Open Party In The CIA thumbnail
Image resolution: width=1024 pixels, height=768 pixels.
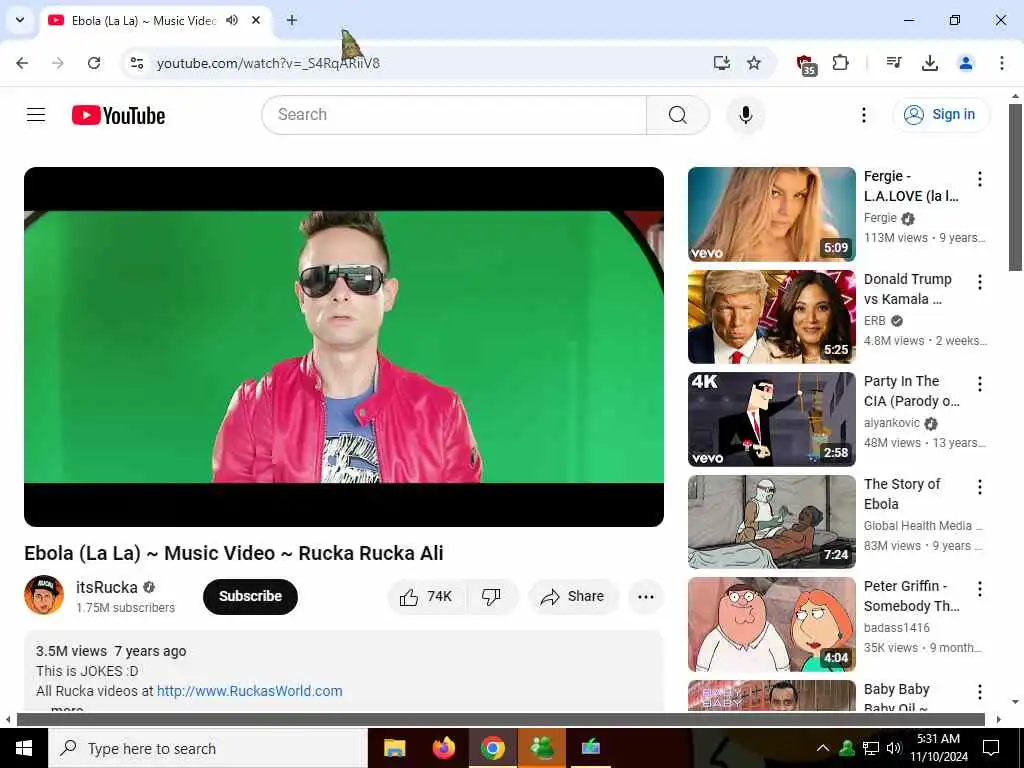(x=771, y=419)
